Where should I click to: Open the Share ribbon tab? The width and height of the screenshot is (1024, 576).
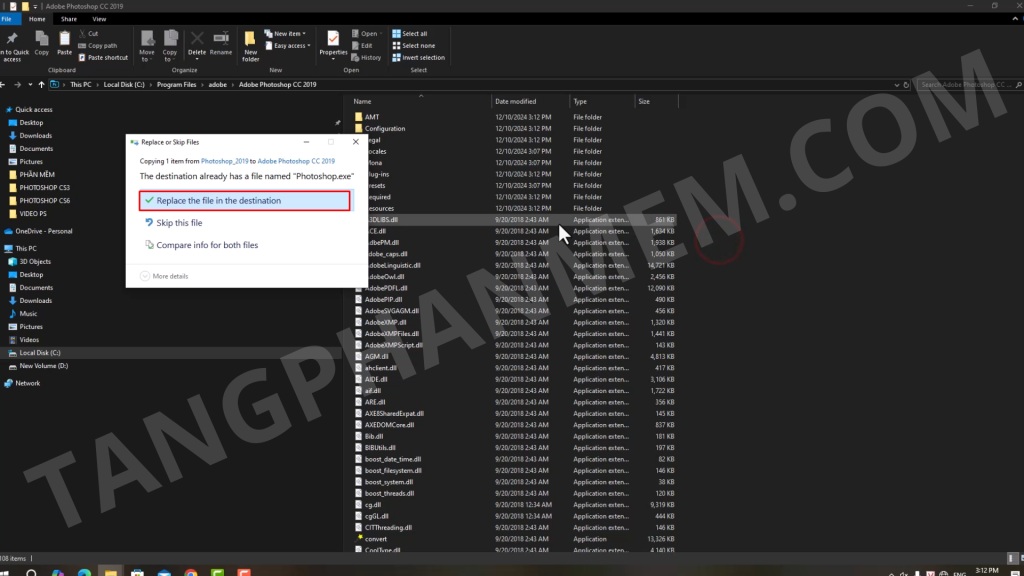[69, 19]
